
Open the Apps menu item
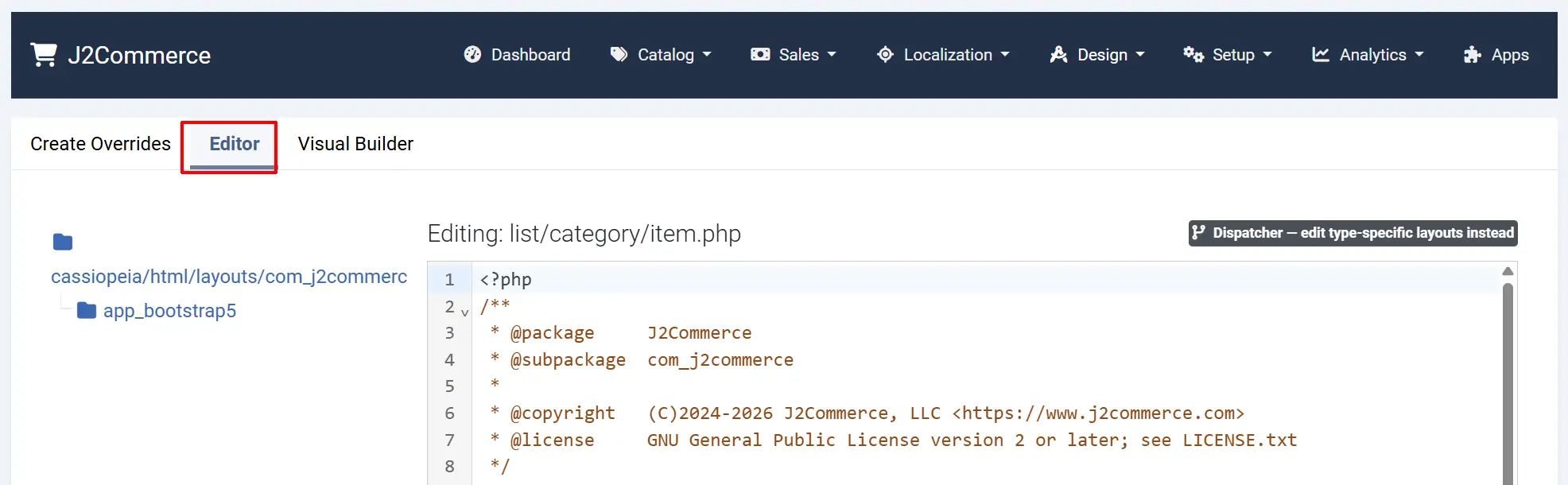tap(1496, 54)
